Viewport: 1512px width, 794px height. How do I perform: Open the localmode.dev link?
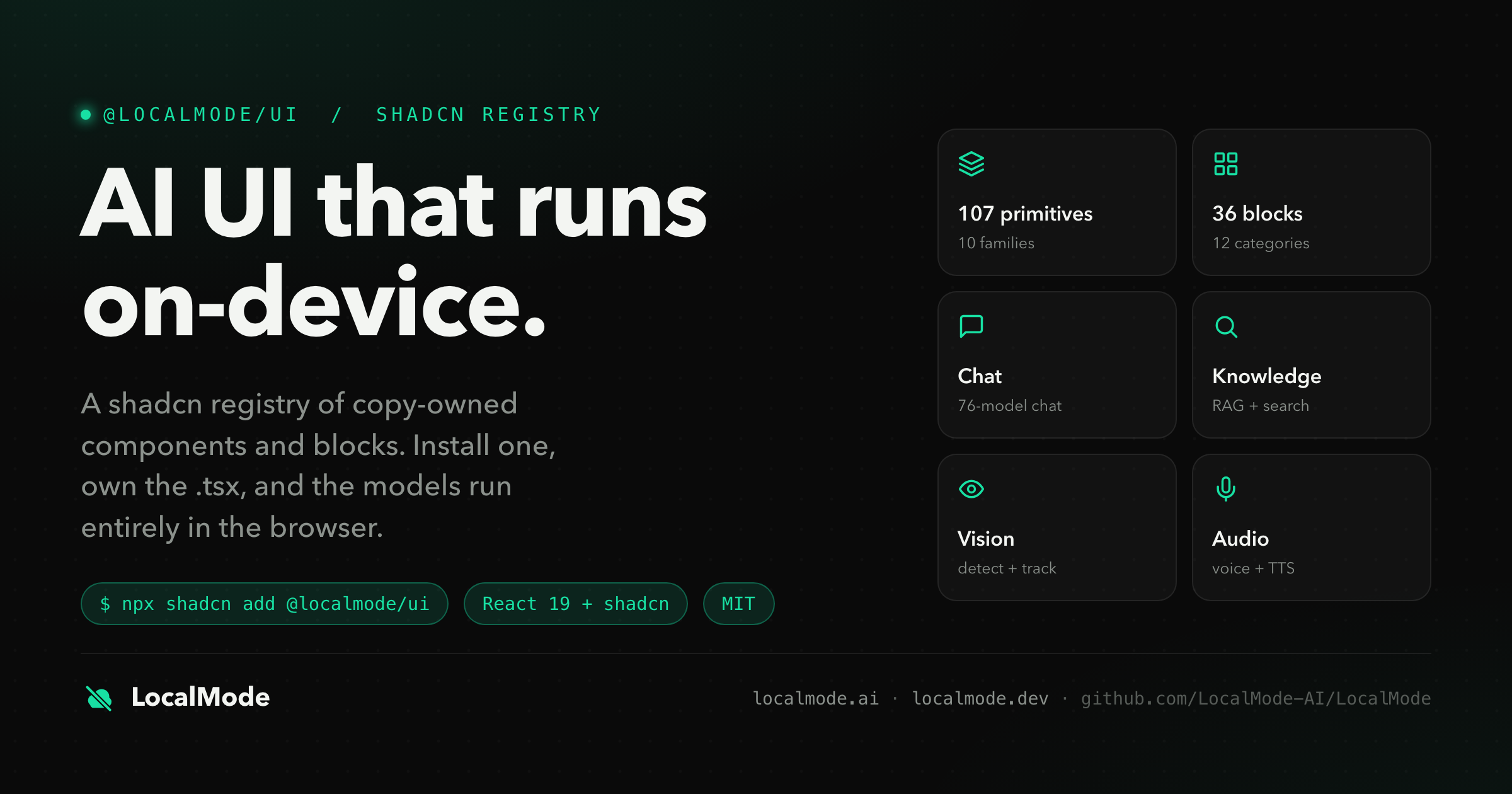tap(980, 698)
